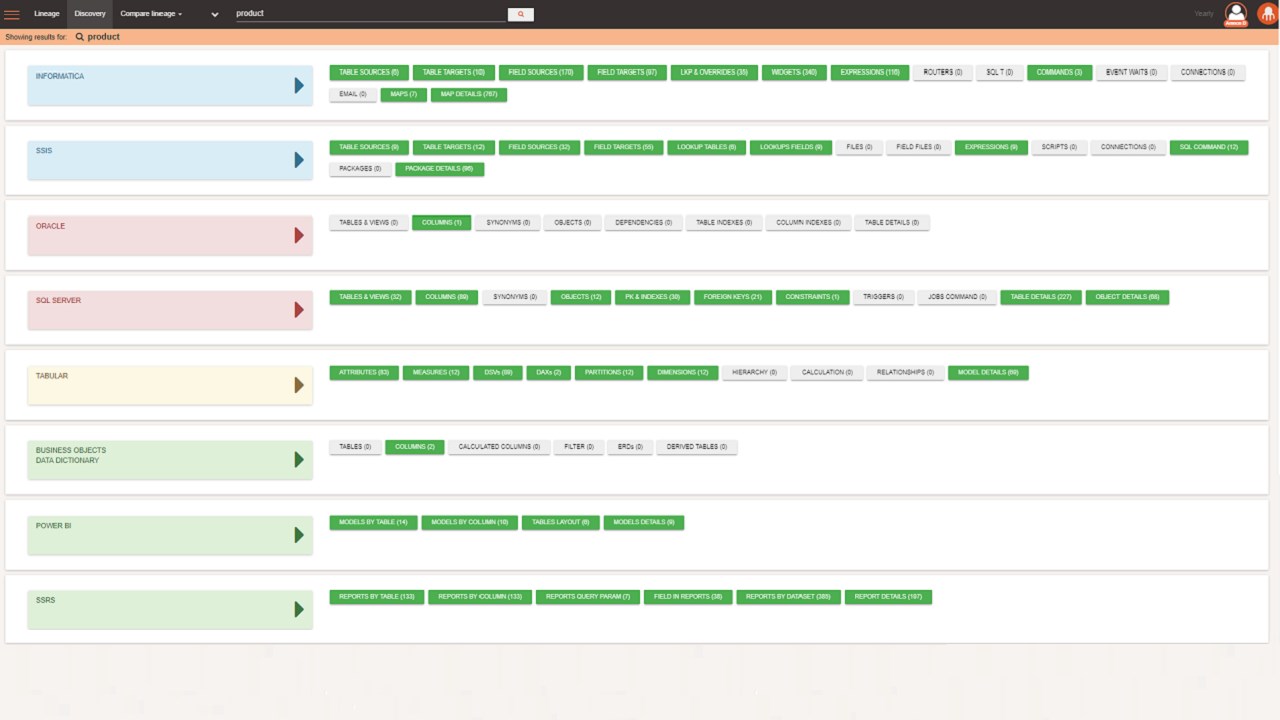Open Informatica Widgets (340)
This screenshot has width=1280, height=720.
pyautogui.click(x=794, y=73)
